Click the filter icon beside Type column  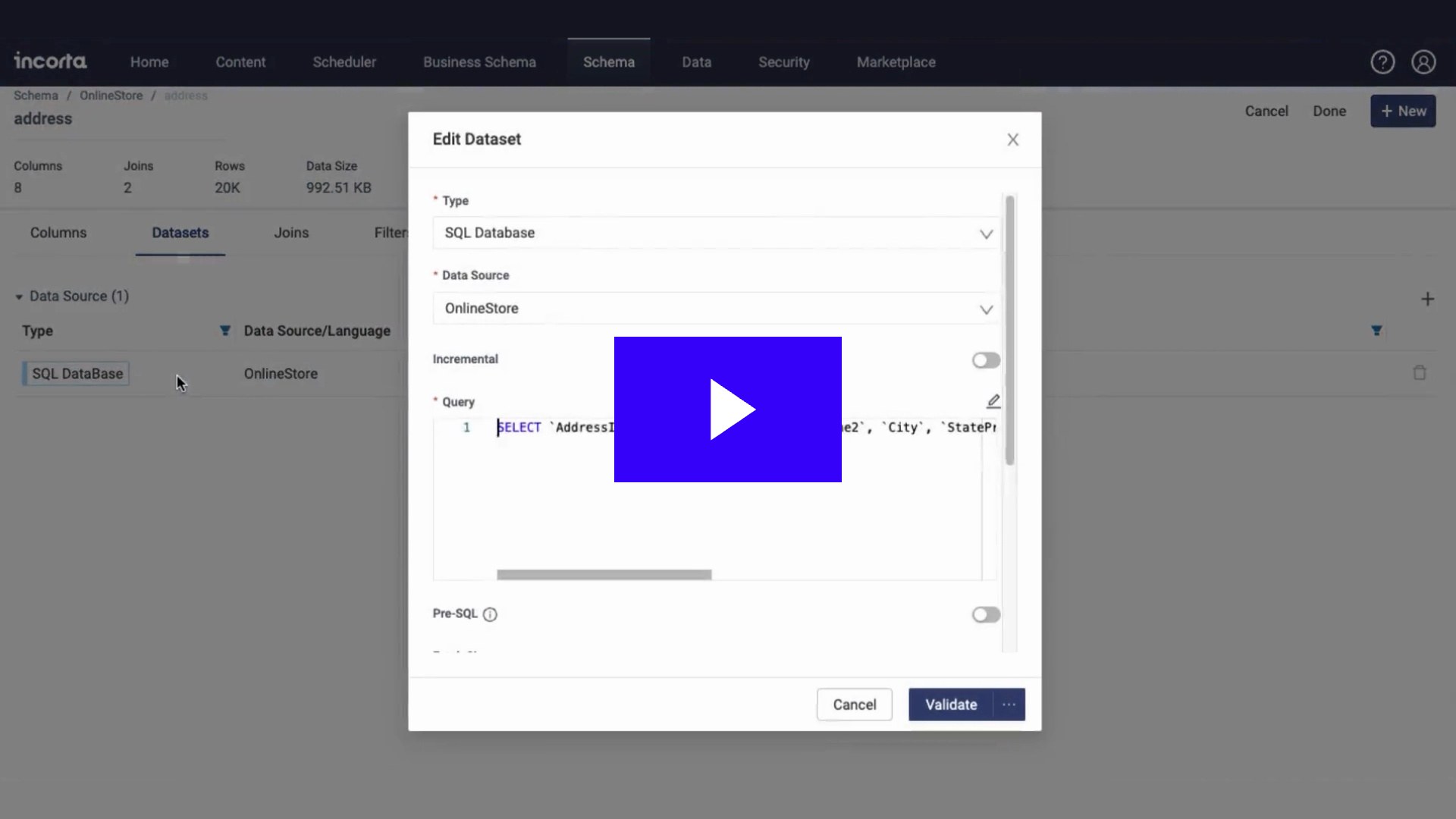(x=224, y=331)
